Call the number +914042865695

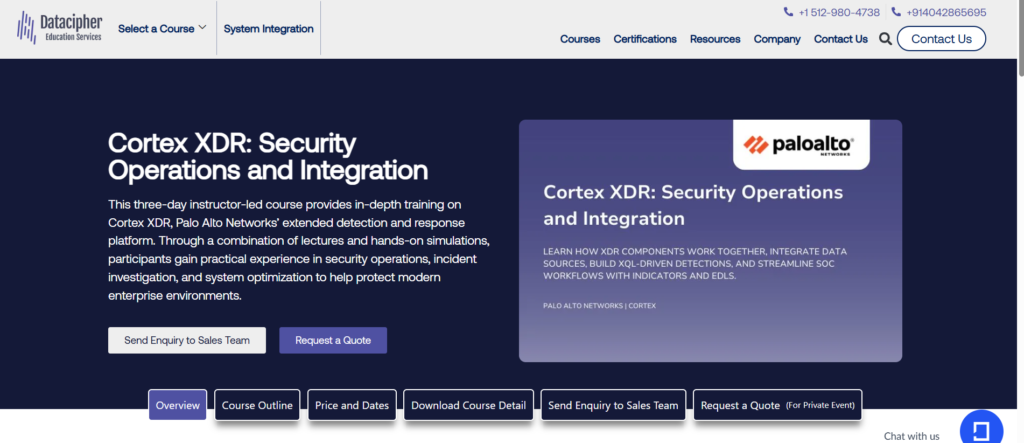[x=946, y=12]
